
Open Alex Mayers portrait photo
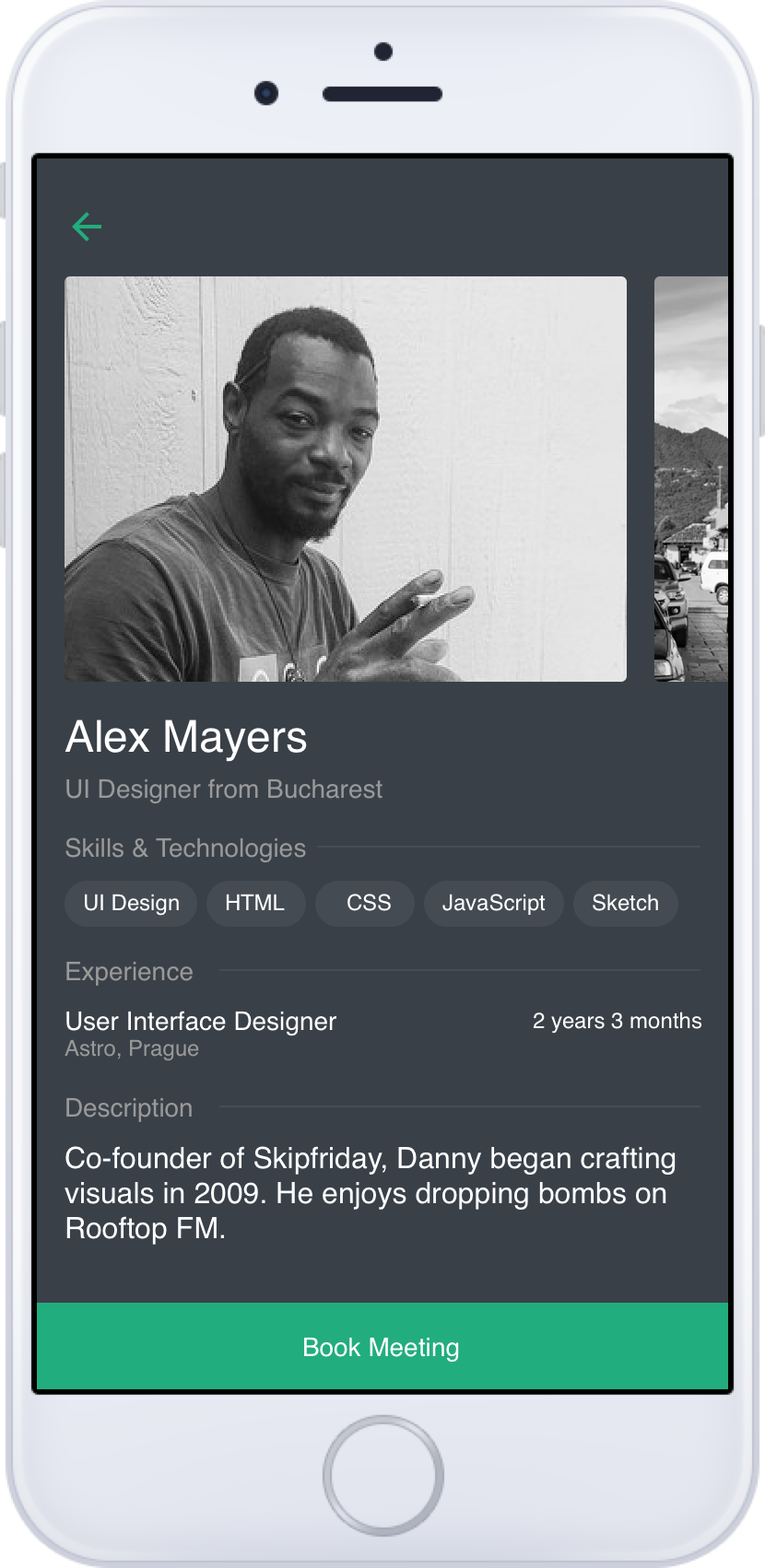coord(346,479)
